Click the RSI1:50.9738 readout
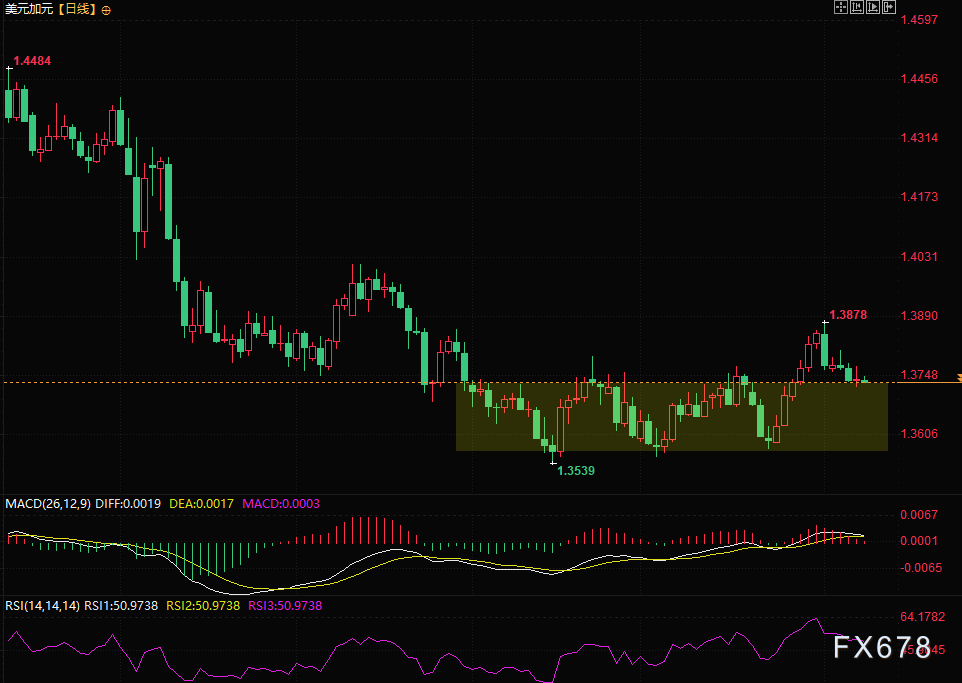The width and height of the screenshot is (962, 683). (121, 605)
